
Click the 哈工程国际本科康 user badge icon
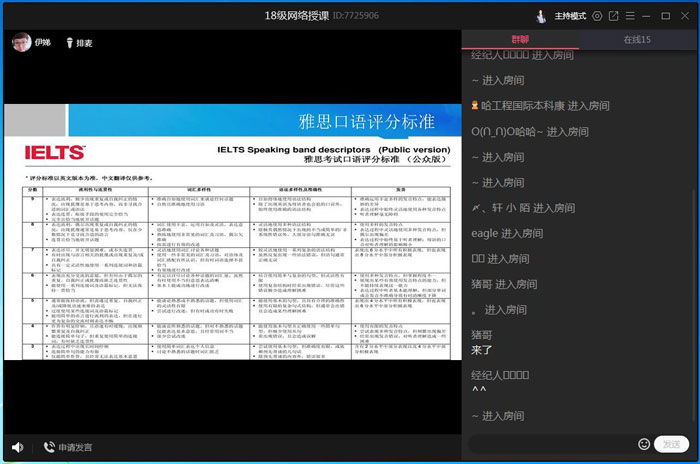click(475, 105)
